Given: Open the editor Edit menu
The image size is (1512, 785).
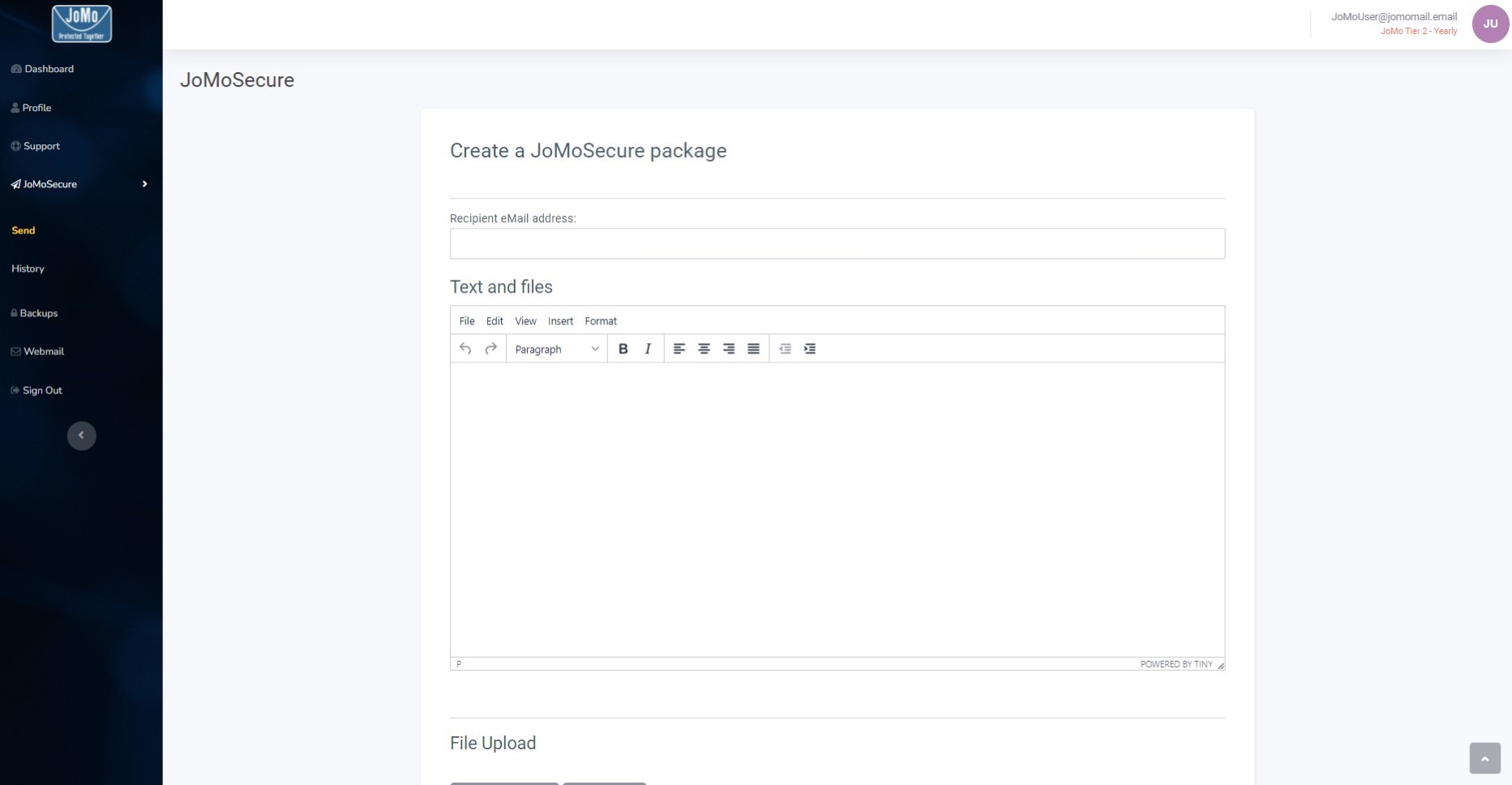Looking at the screenshot, I should pos(495,321).
